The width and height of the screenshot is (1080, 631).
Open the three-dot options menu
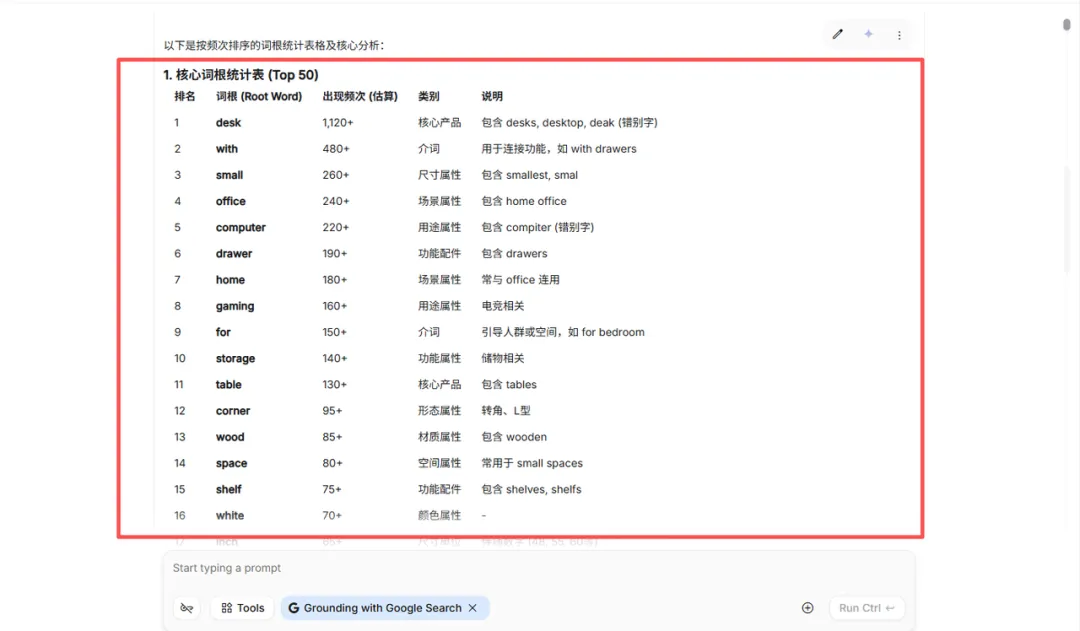[899, 34]
